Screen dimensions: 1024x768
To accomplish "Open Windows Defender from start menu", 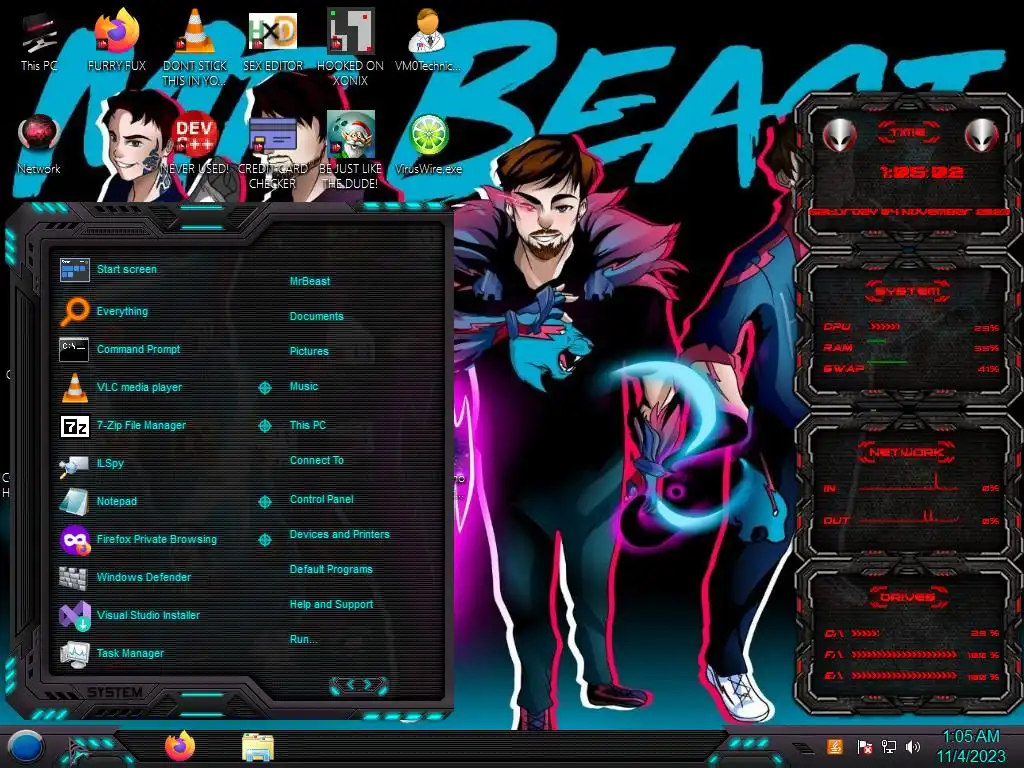I will pos(125,577).
